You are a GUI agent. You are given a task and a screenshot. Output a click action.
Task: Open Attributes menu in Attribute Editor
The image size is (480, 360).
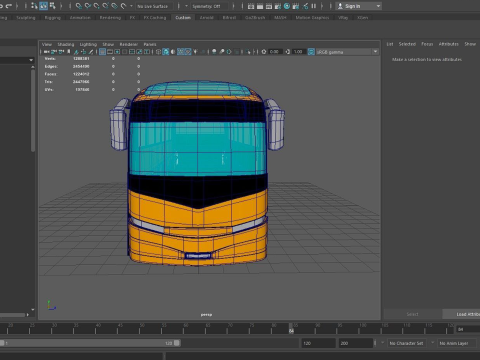click(448, 44)
